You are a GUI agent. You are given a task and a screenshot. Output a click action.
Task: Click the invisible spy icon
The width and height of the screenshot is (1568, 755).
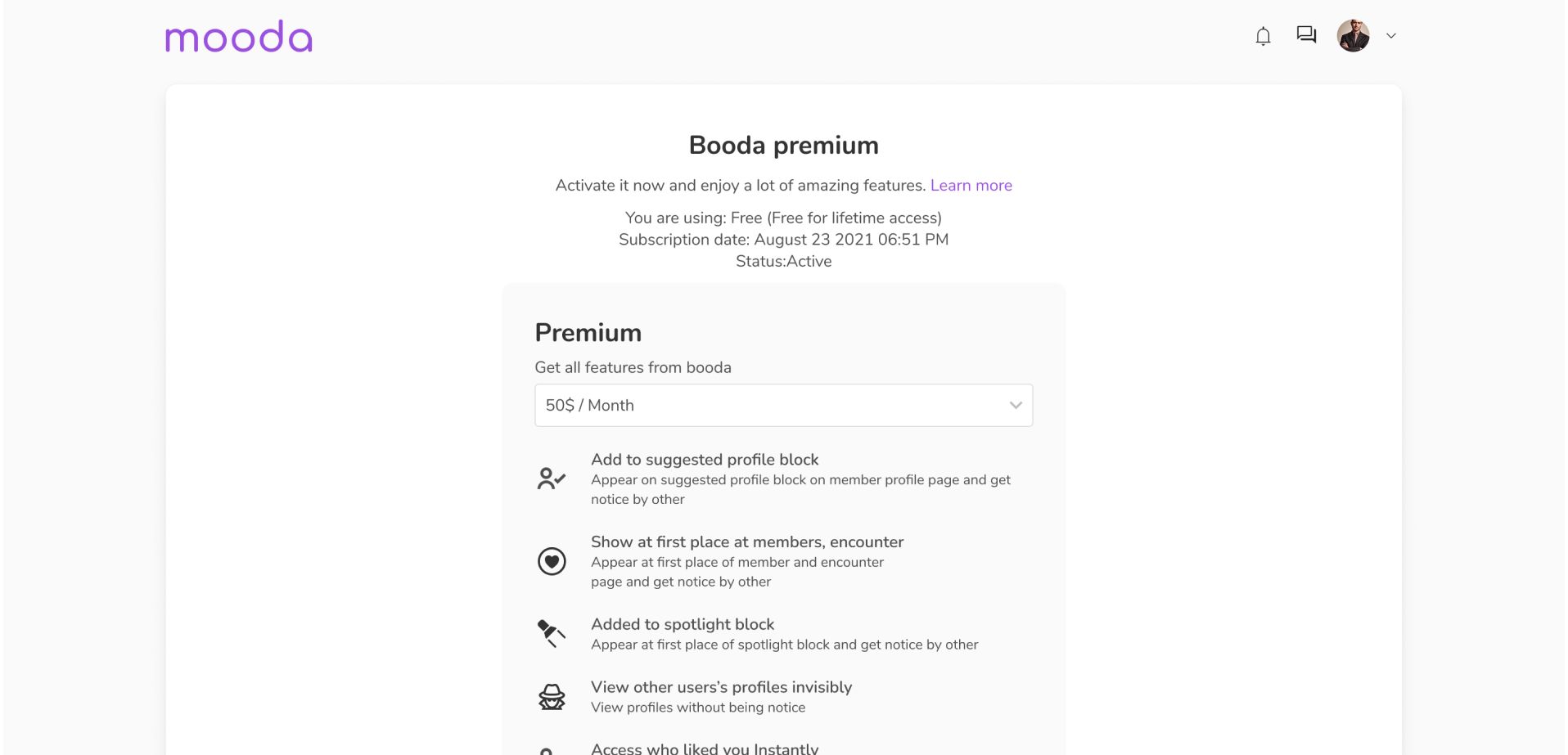coord(552,697)
